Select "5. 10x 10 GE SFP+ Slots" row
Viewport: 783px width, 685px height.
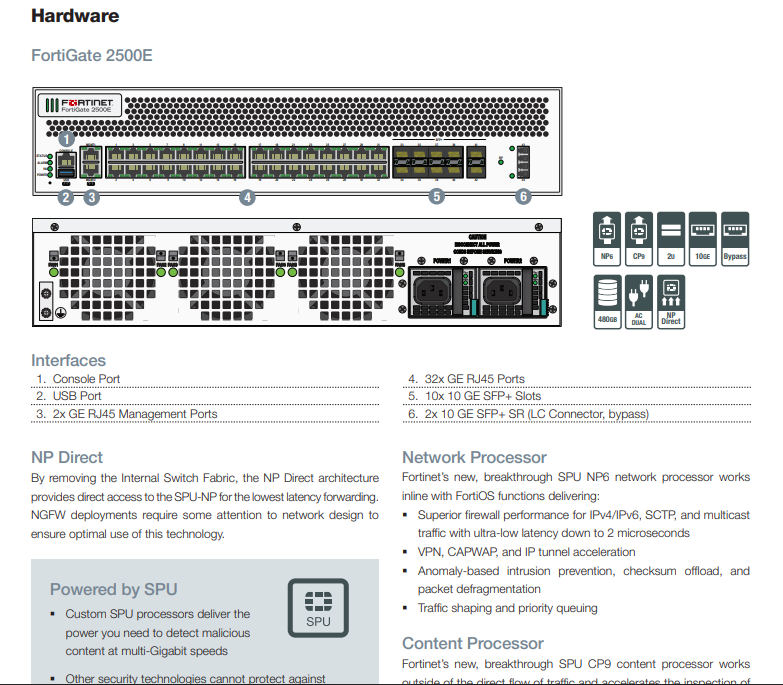pyautogui.click(x=577, y=396)
